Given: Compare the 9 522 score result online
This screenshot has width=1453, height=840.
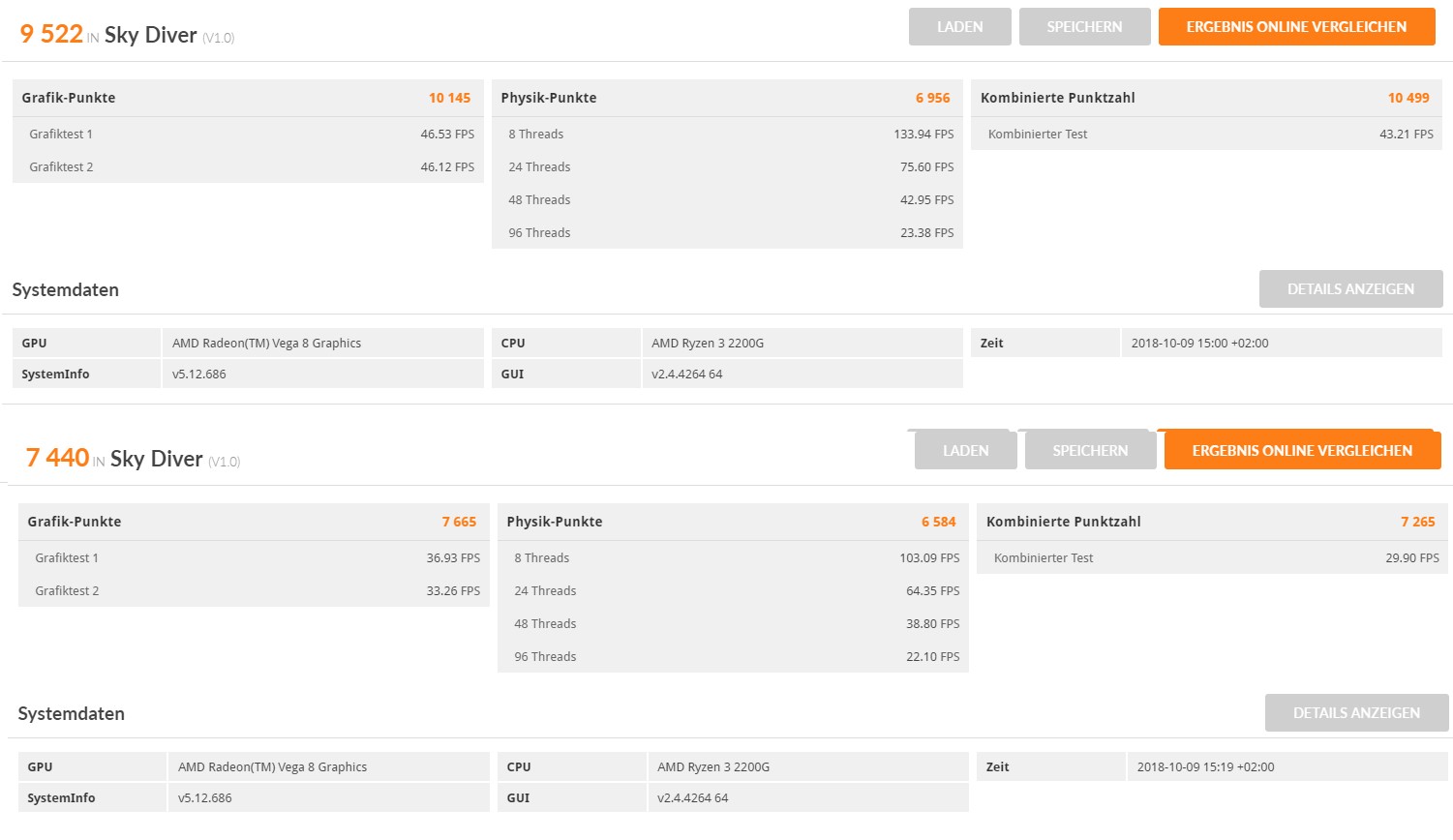Looking at the screenshot, I should pyautogui.click(x=1296, y=27).
